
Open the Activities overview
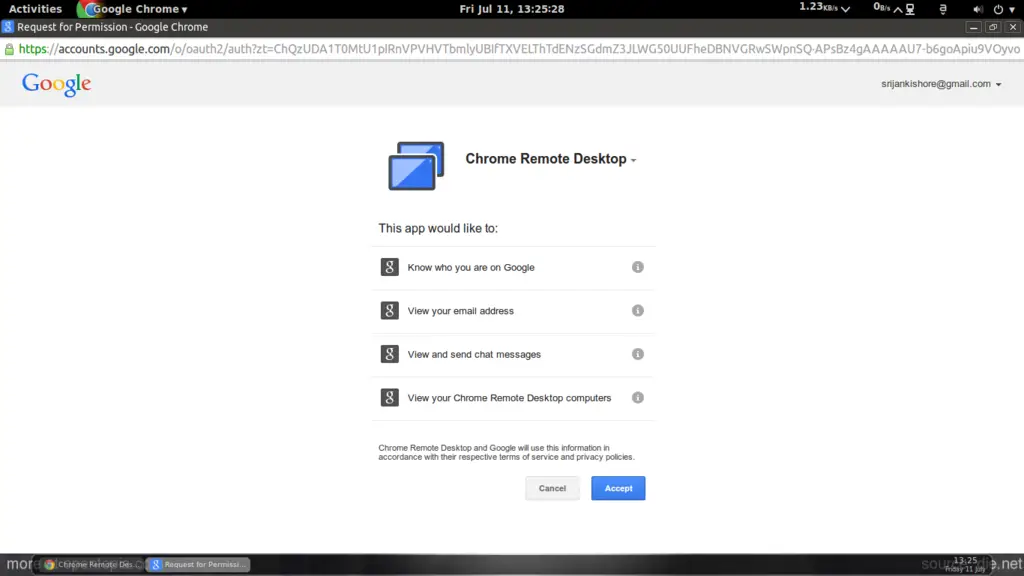click(35, 8)
